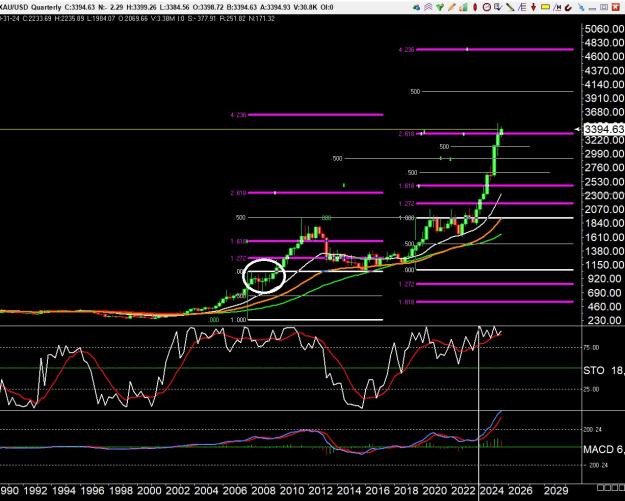Click the 2990.00 price axis label
The image size is (625, 501).
pos(603,153)
